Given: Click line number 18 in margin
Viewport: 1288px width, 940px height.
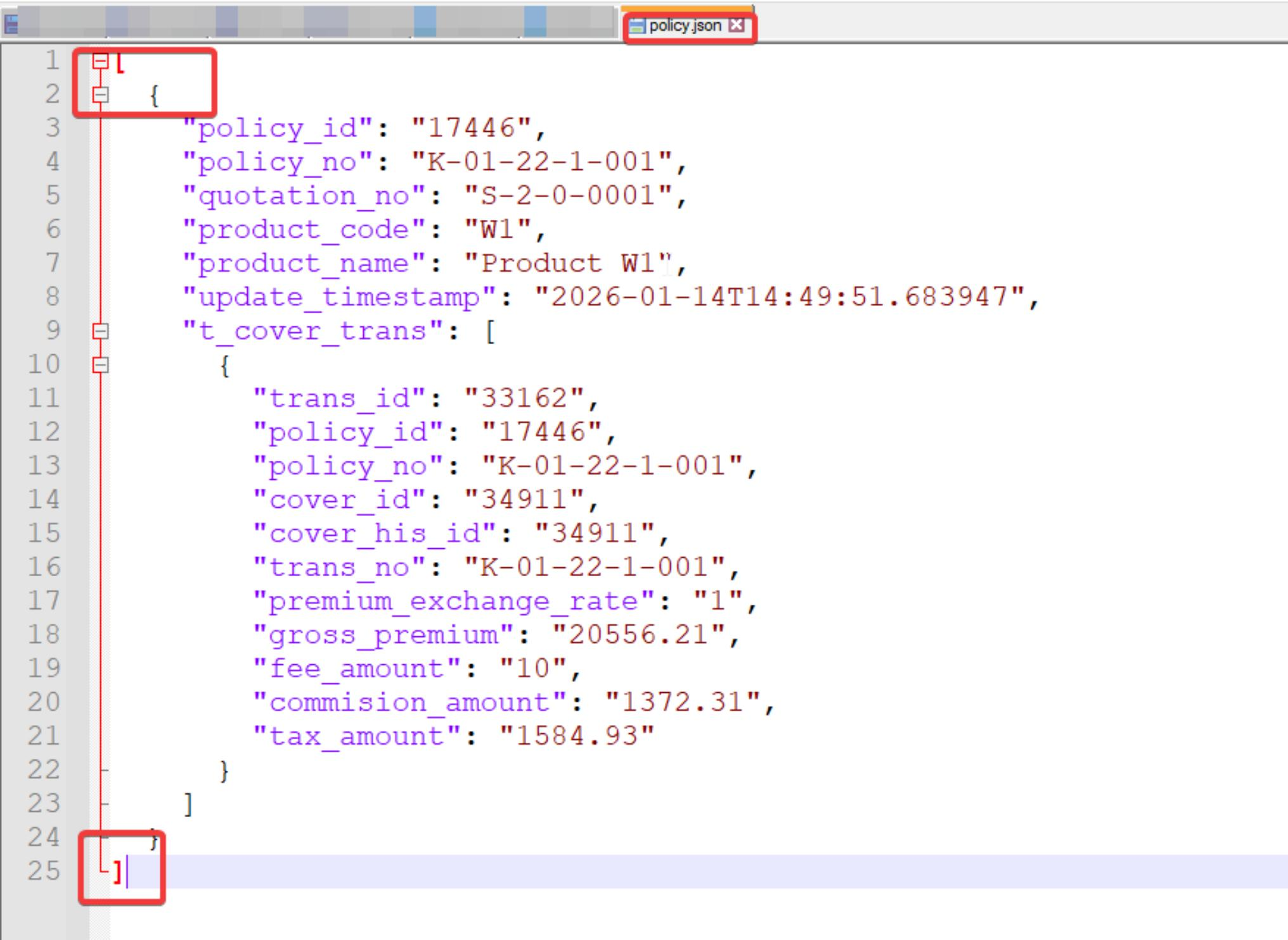Looking at the screenshot, I should pos(44,634).
